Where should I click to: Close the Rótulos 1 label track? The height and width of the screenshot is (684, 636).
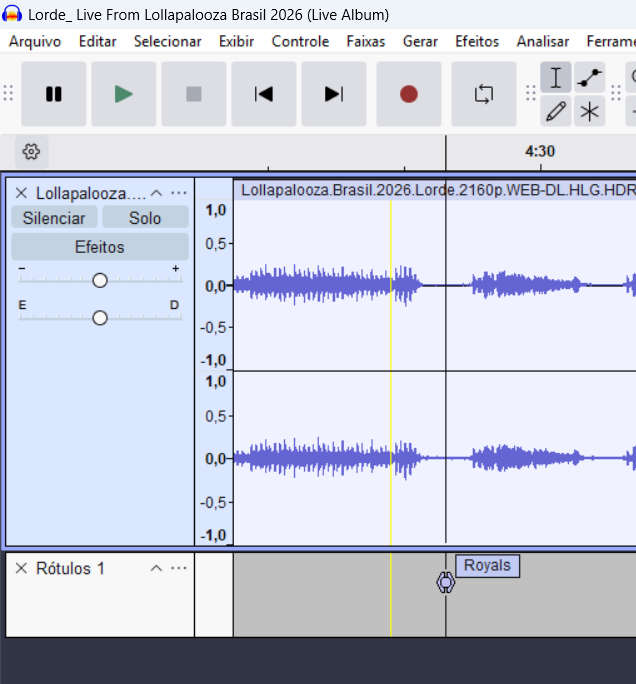coord(21,568)
